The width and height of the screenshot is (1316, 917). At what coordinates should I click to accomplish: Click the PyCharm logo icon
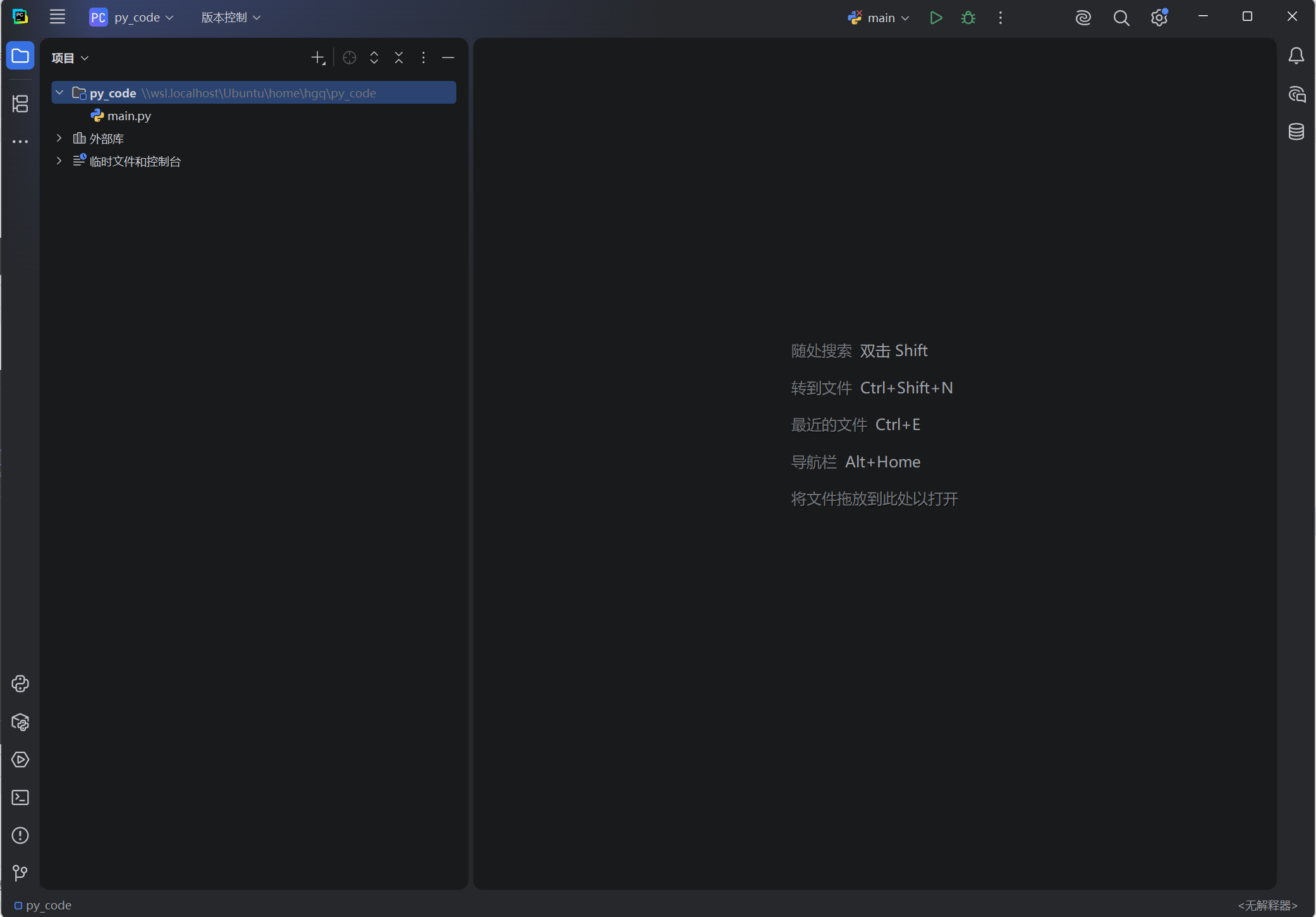click(20, 17)
